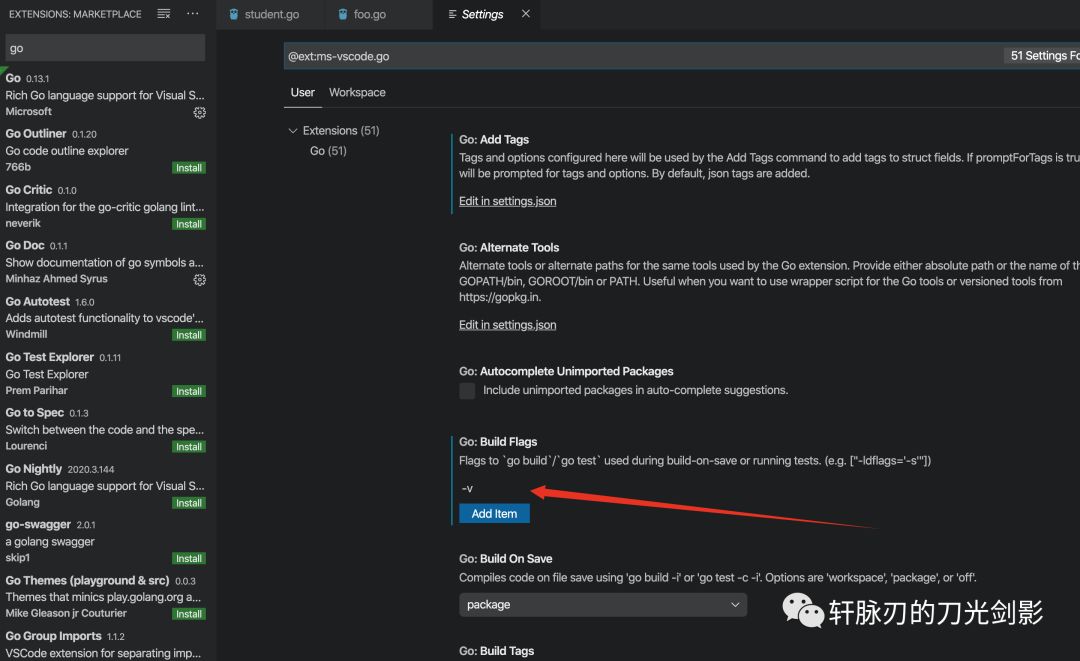This screenshot has height=661, width=1080.
Task: Click the settings search bar with @ext:ms-vscode.go
Action: point(682,56)
